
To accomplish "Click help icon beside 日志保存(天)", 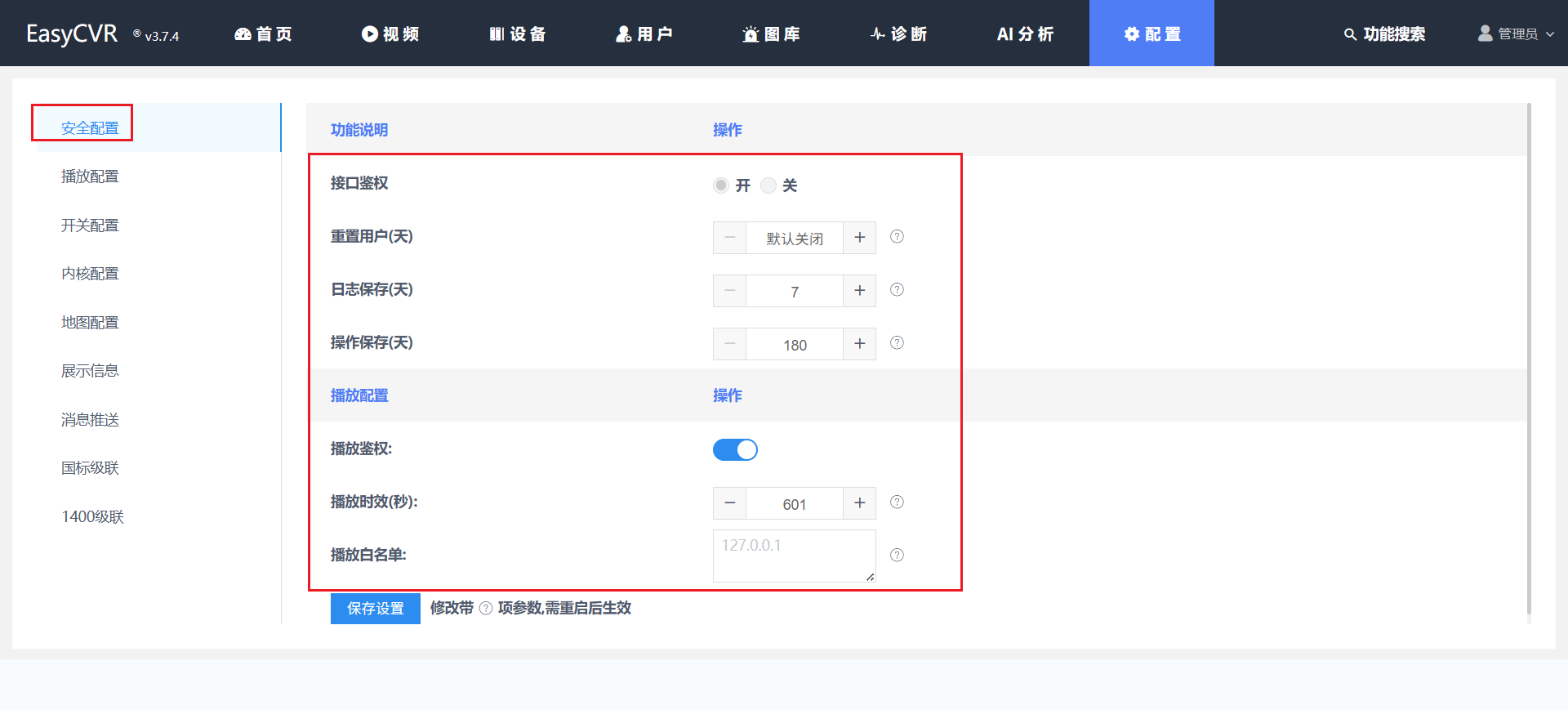I will tap(897, 290).
